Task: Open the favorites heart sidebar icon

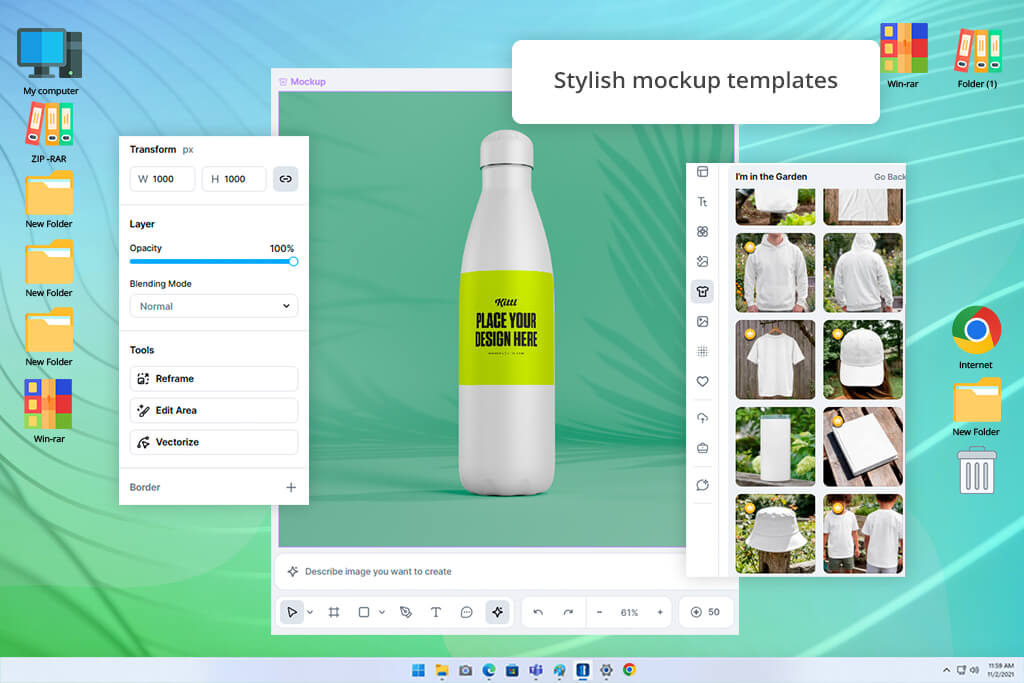Action: [702, 381]
